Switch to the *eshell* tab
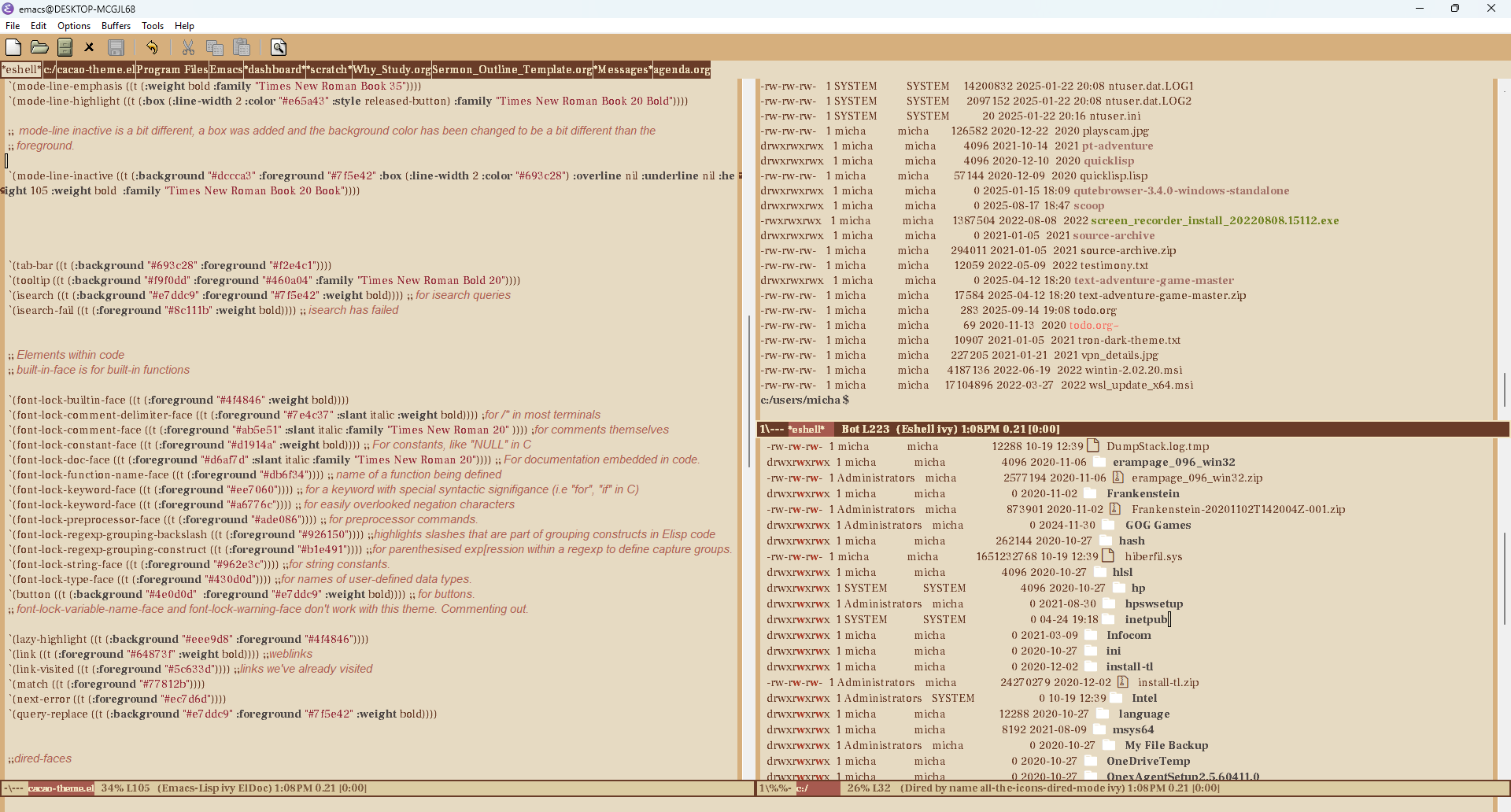 [21, 69]
